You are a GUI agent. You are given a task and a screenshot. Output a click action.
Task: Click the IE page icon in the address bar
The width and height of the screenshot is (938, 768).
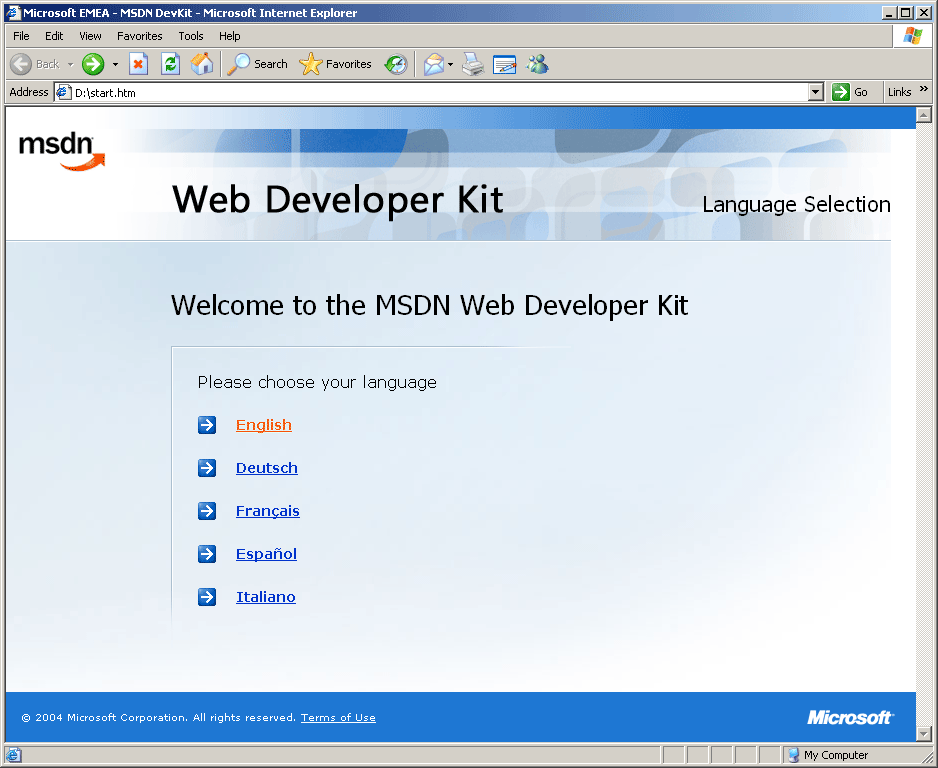coord(64,92)
